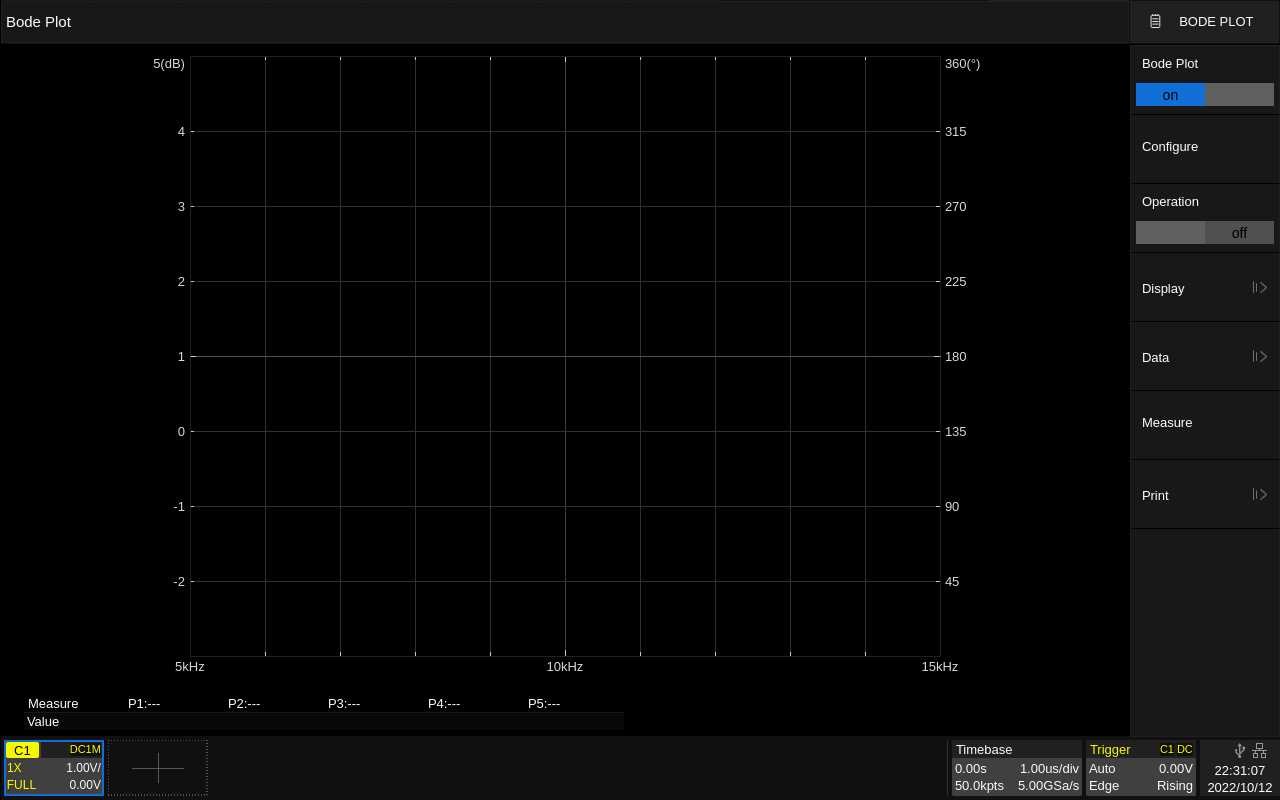Screen dimensions: 1280x800
Task: Add a new channel with plus box
Action: pos(158,768)
